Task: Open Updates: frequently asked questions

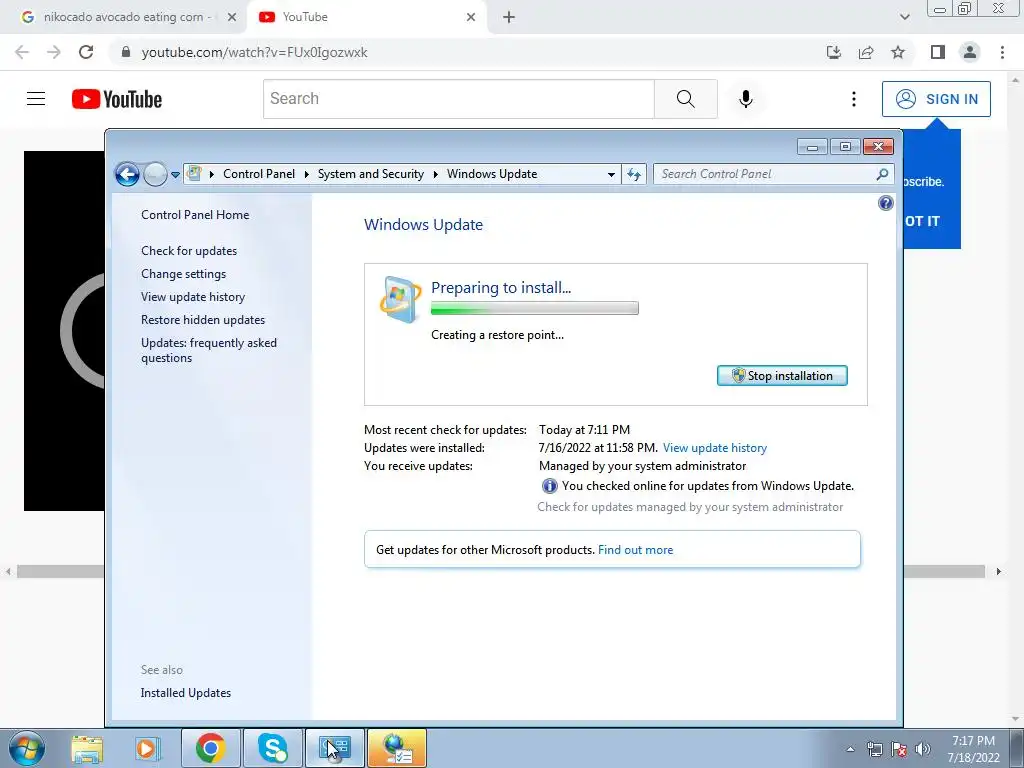Action: (209, 351)
